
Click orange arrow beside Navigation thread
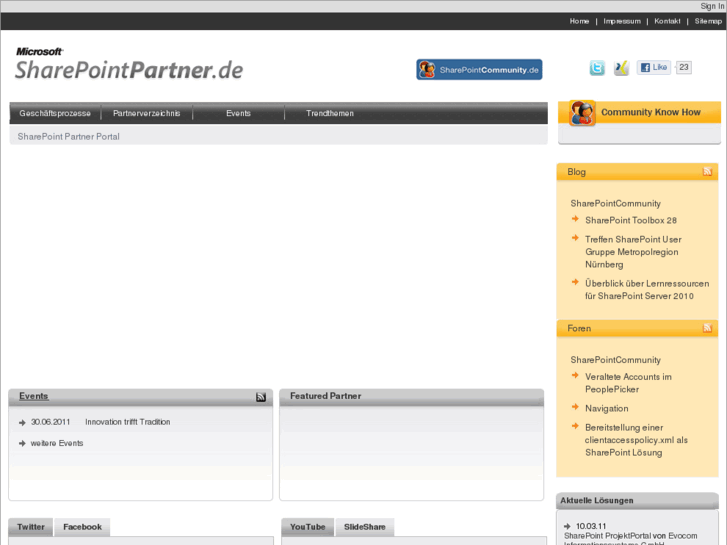575,407
